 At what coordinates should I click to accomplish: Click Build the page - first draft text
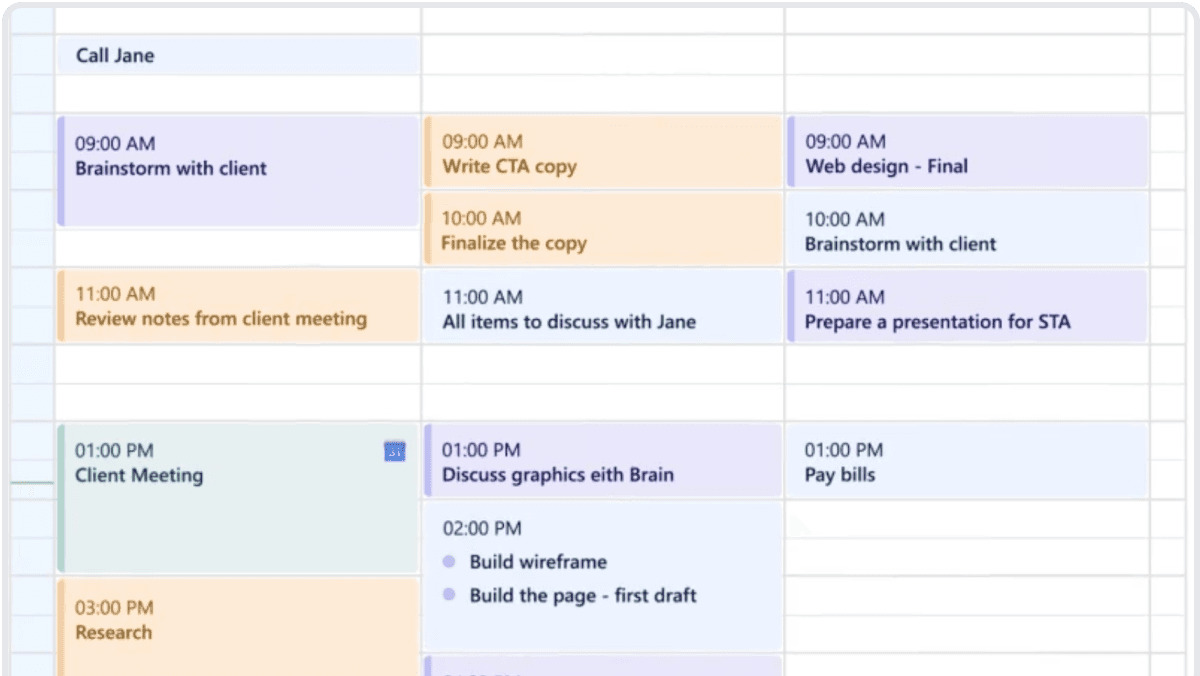point(583,596)
